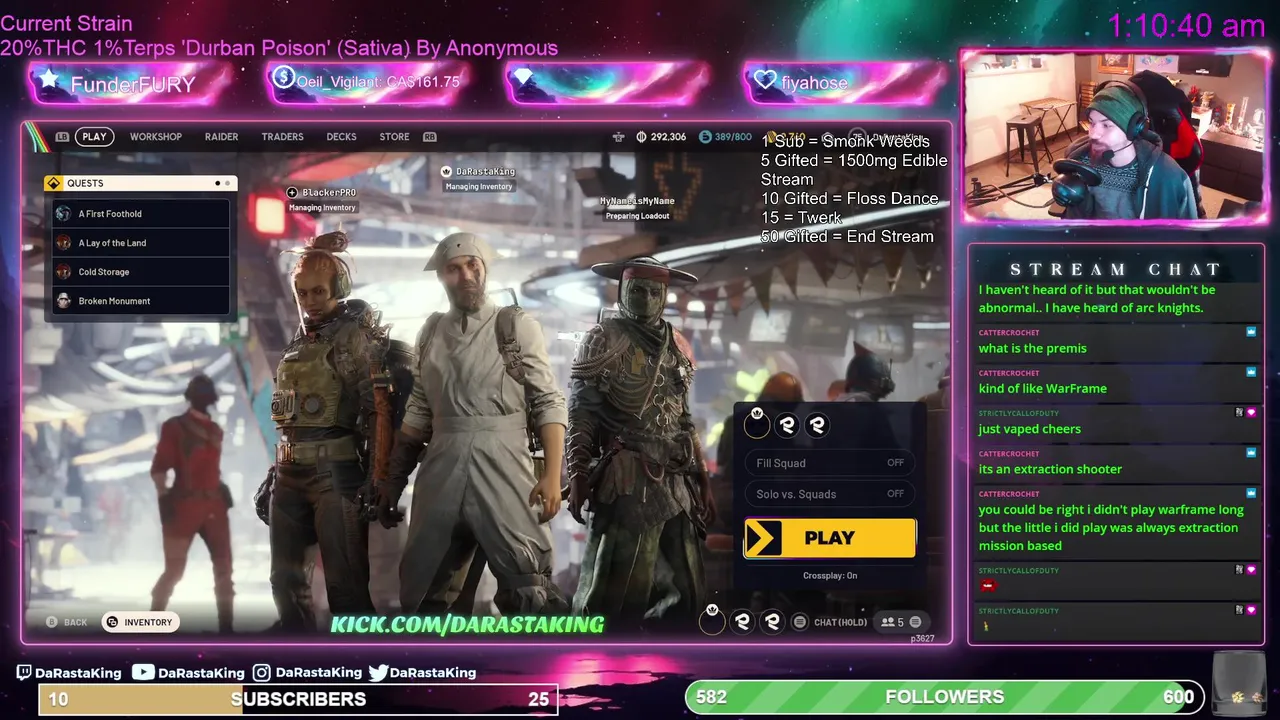Open the DECKS tab
The height and width of the screenshot is (720, 1280).
coord(341,137)
